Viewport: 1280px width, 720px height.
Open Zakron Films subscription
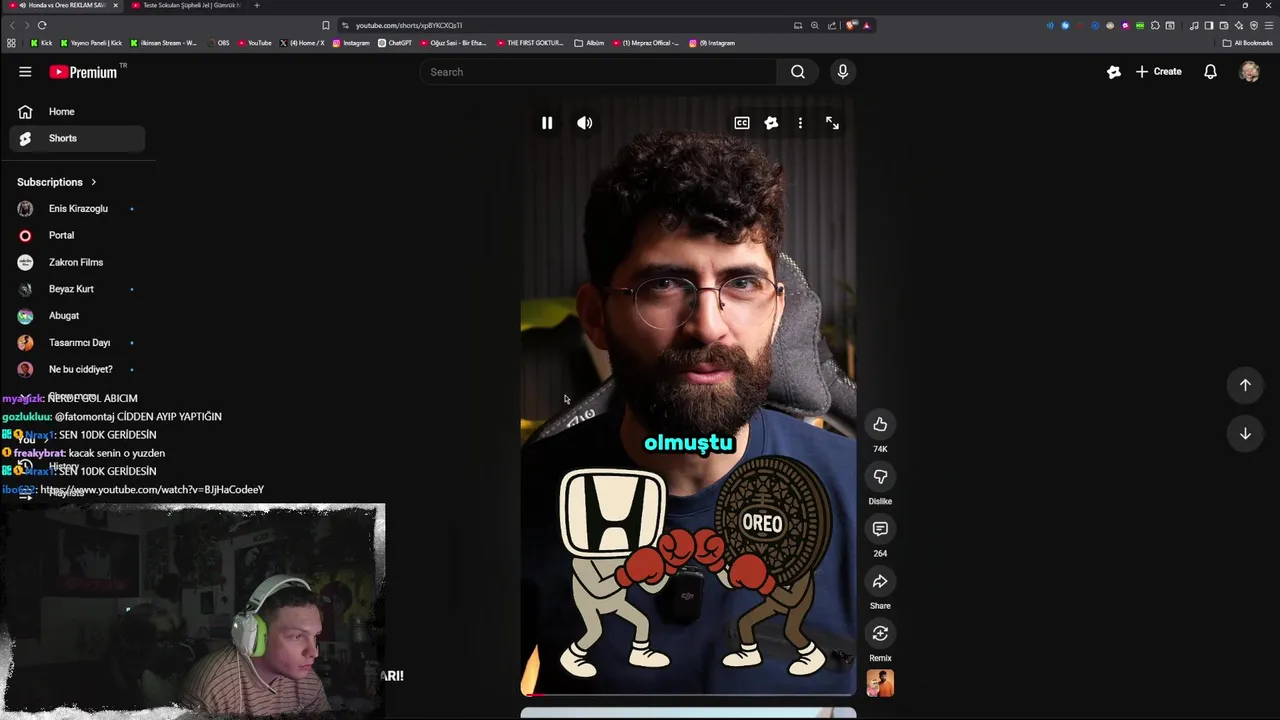point(77,262)
